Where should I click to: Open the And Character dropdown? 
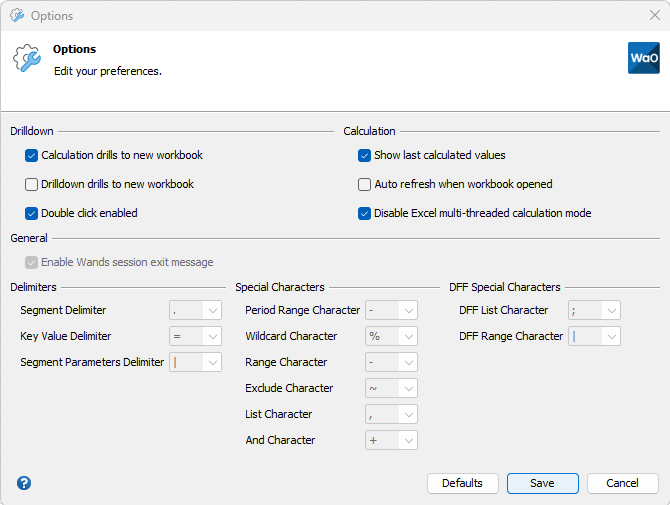click(408, 441)
